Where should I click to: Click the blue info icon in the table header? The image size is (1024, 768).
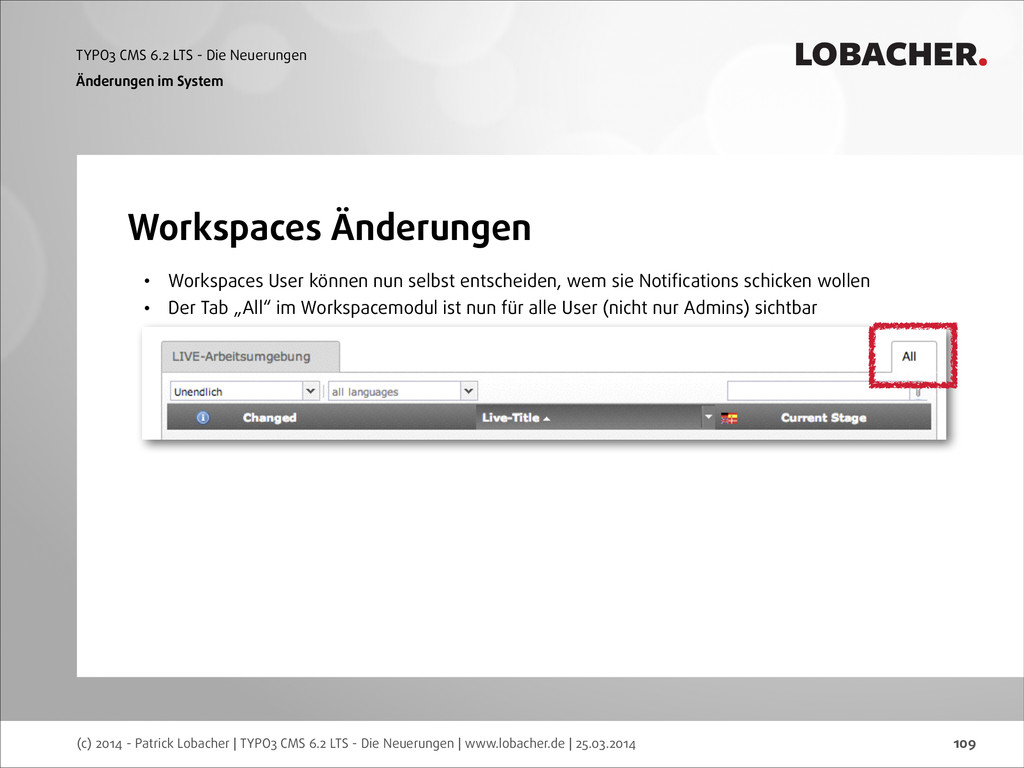203,417
